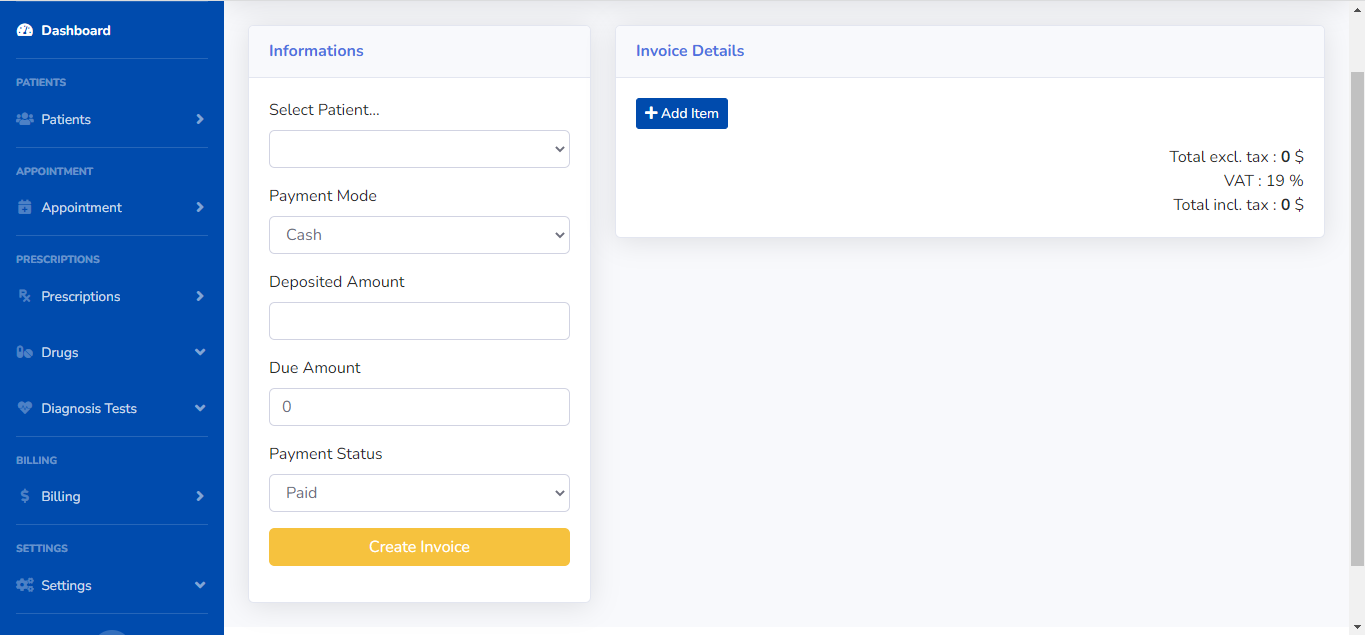Click the Add Item button
Image resolution: width=1365 pixels, height=635 pixels.
[681, 113]
